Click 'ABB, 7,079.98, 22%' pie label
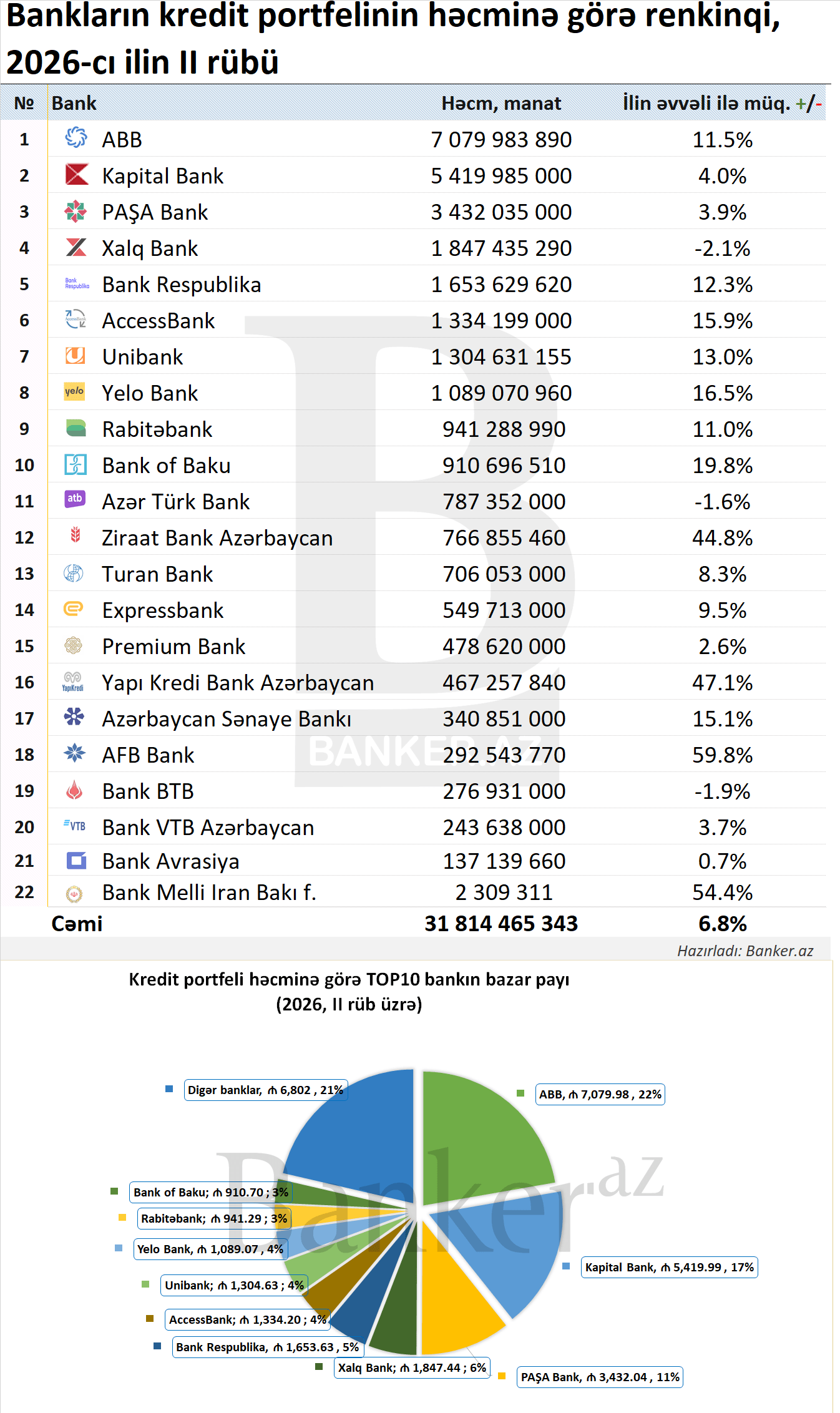840x1413 pixels. click(x=600, y=1094)
